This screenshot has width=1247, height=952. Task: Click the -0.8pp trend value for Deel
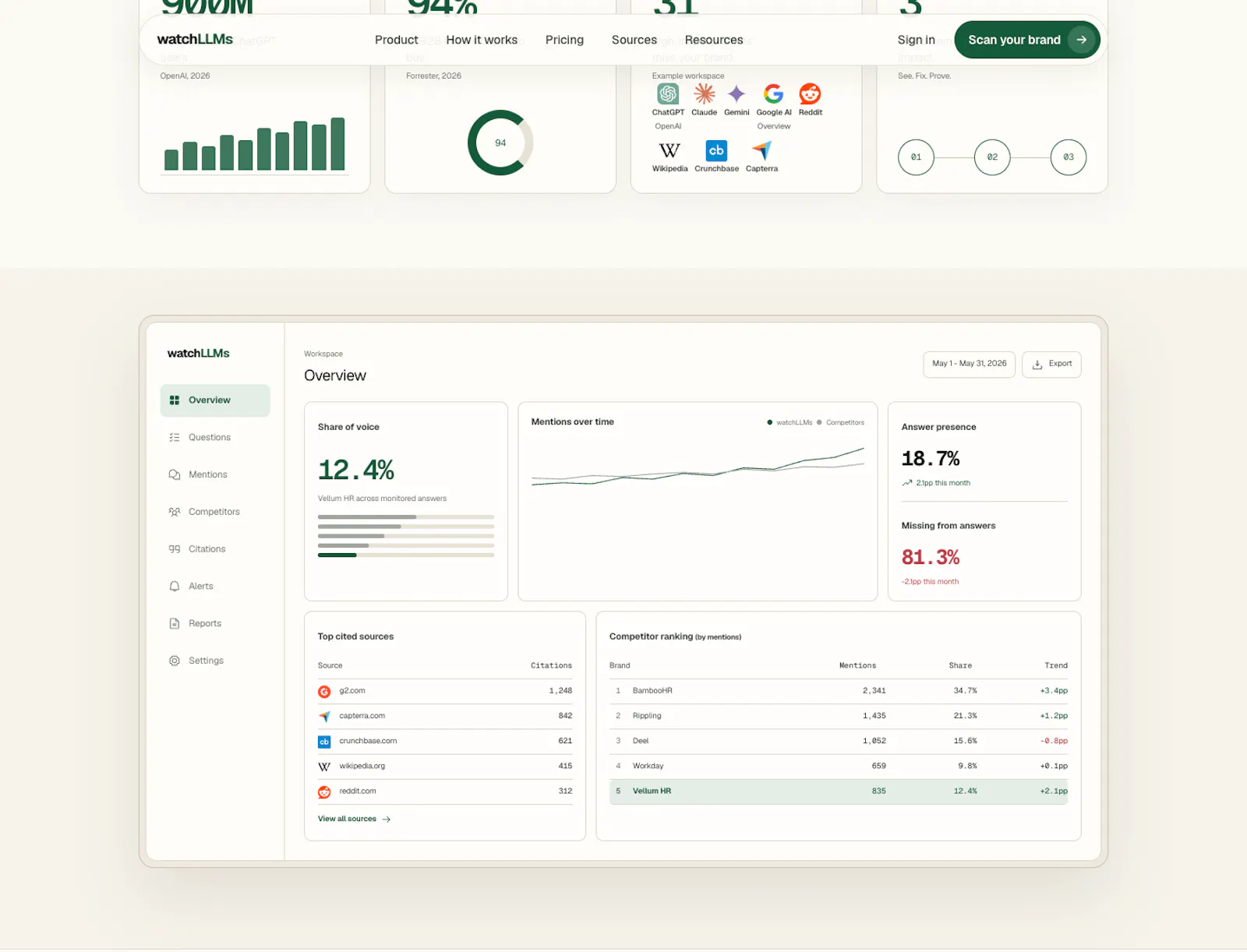[1054, 741]
